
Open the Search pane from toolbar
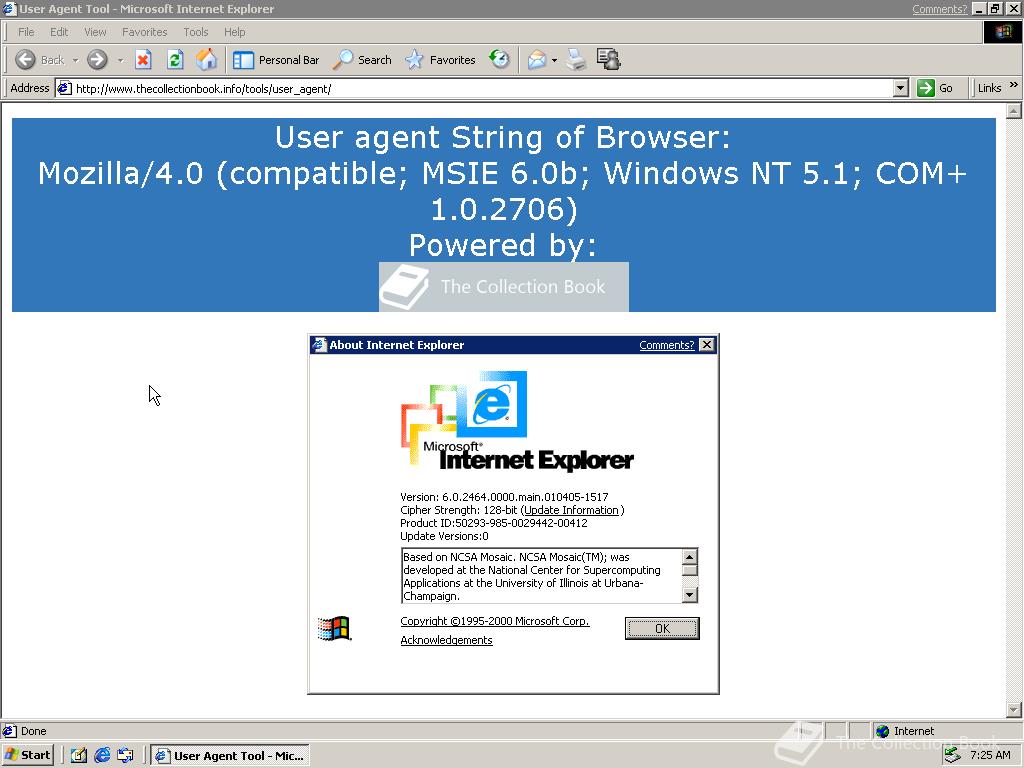[x=362, y=60]
